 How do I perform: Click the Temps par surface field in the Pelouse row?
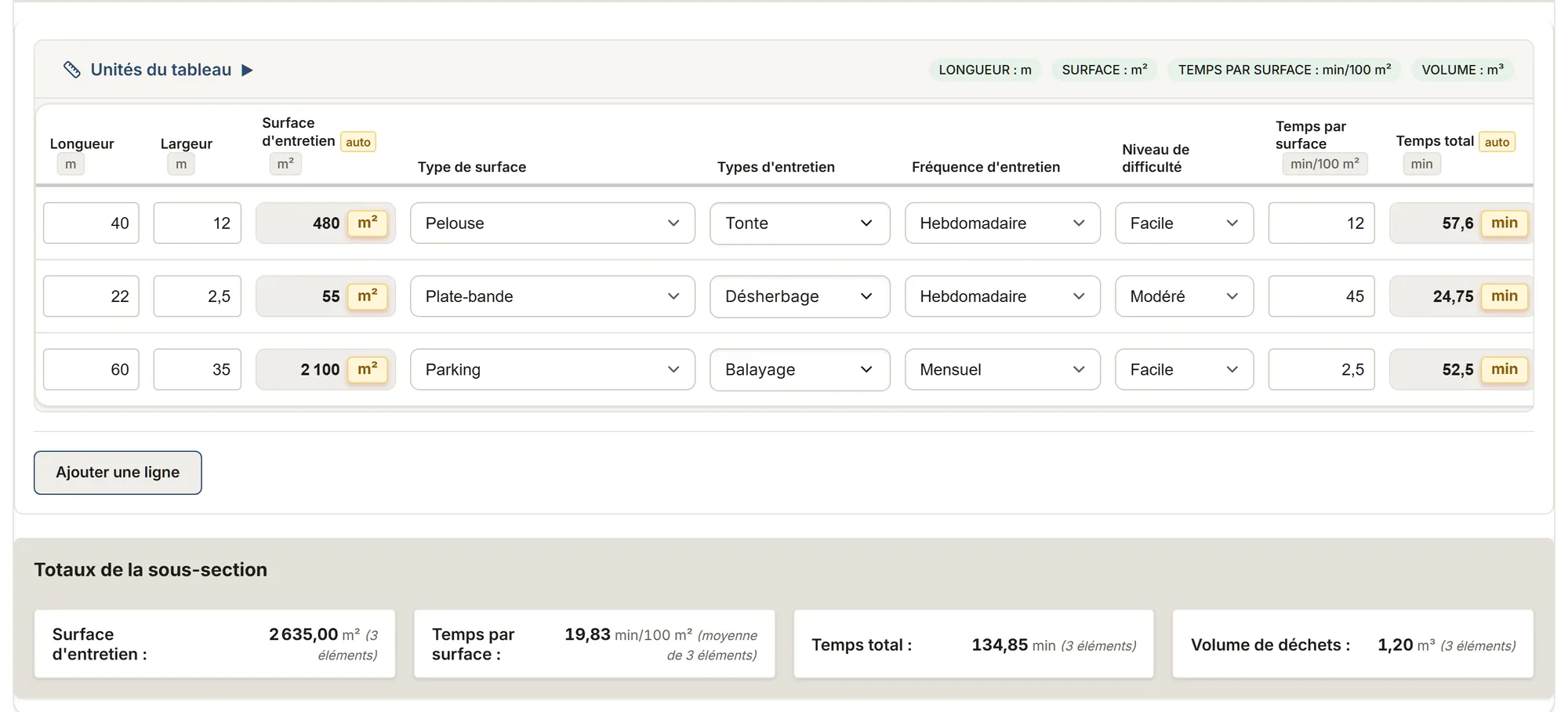pos(1322,223)
